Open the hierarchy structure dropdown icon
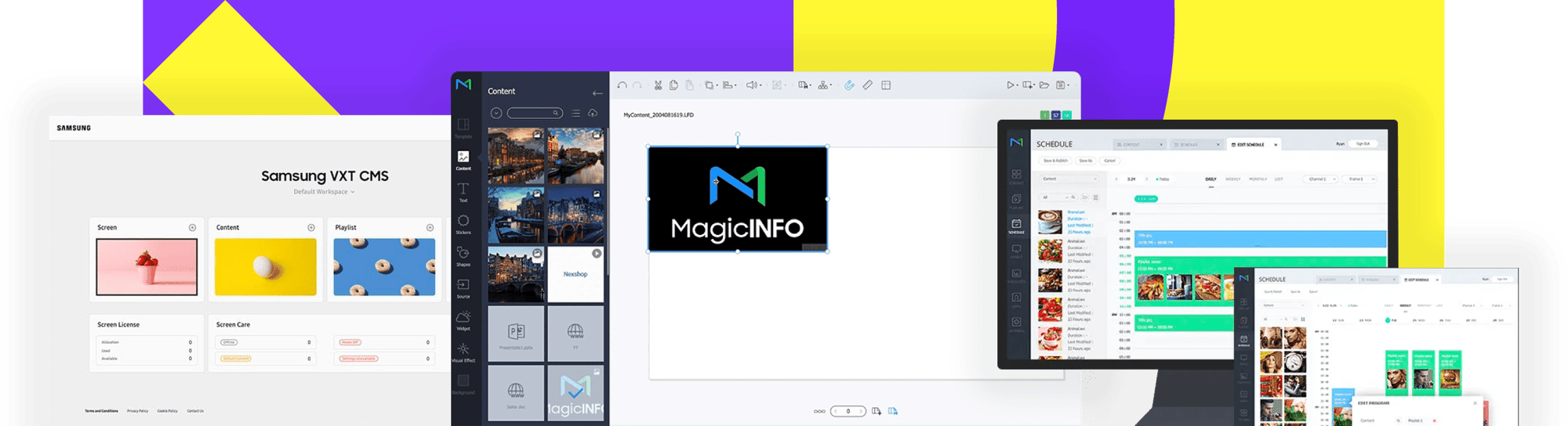This screenshot has width=1568, height=426. (824, 85)
